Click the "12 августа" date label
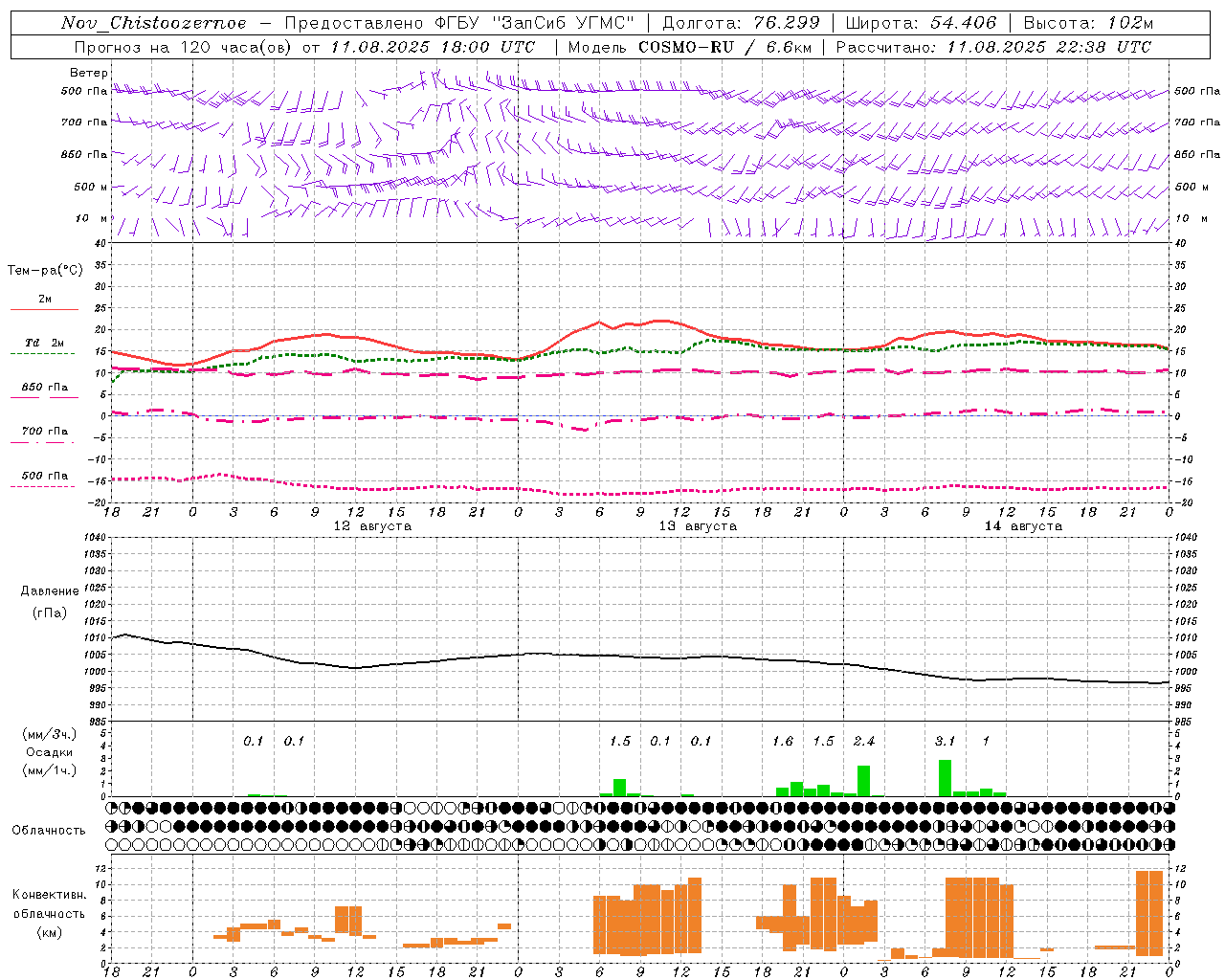Screen dimensions: 1225x980 tap(372, 526)
